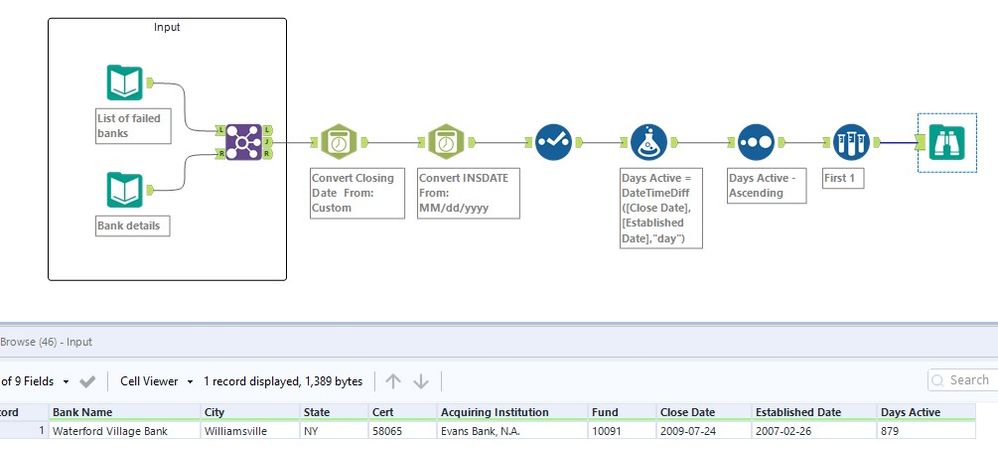Click the State column header
998x449 pixels.
(334, 412)
